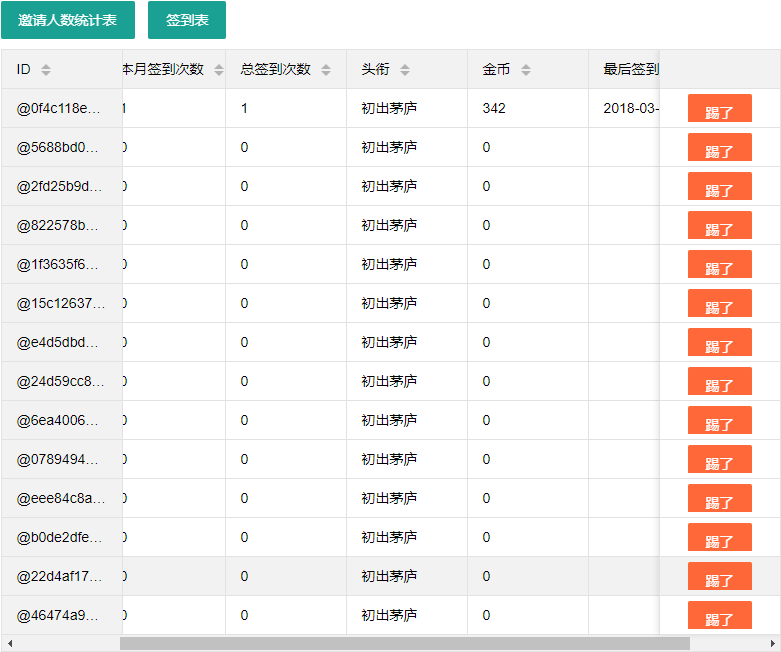The width and height of the screenshot is (781, 652).
Task: Sort the ID column using its sort arrows
Action: pyautogui.click(x=46, y=70)
